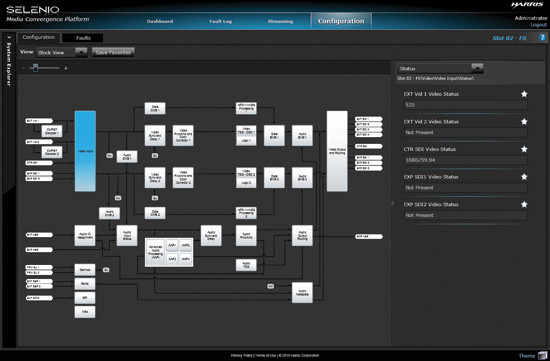Screen dimensions: 550x361
Task: Open the Fault Log page
Action: point(221,21)
